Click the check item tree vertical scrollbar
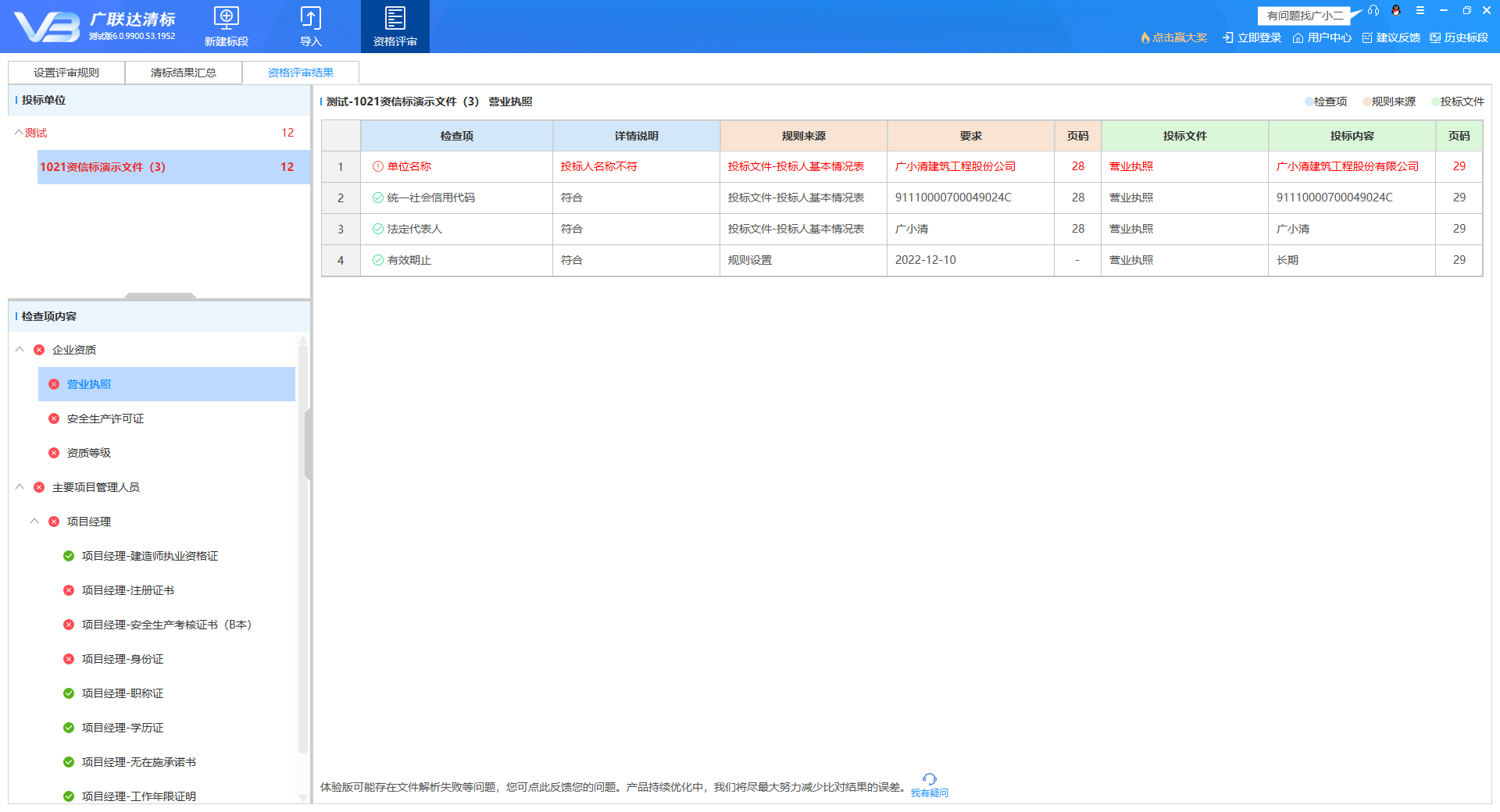This screenshot has width=1500, height=812. (303, 549)
